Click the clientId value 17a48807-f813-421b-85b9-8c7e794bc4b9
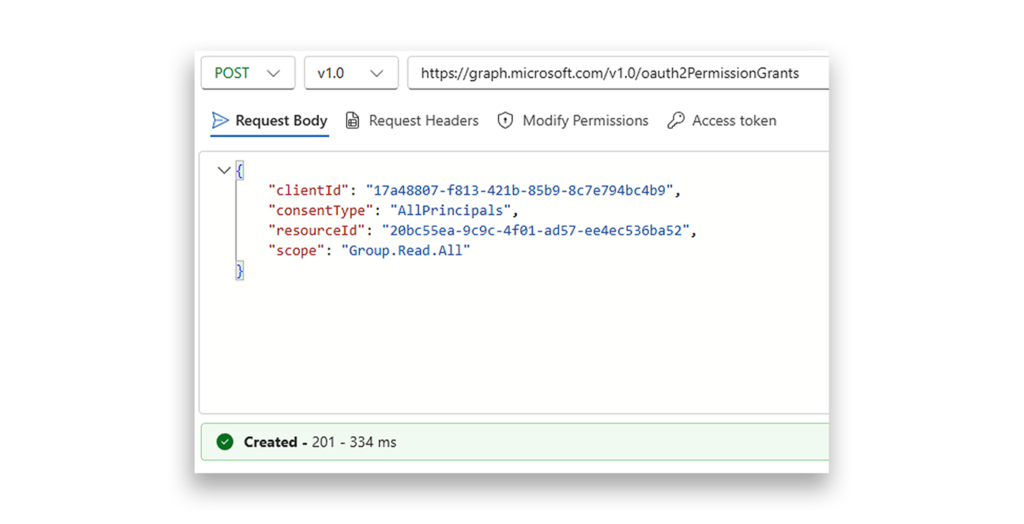1024x524 pixels. [519, 191]
